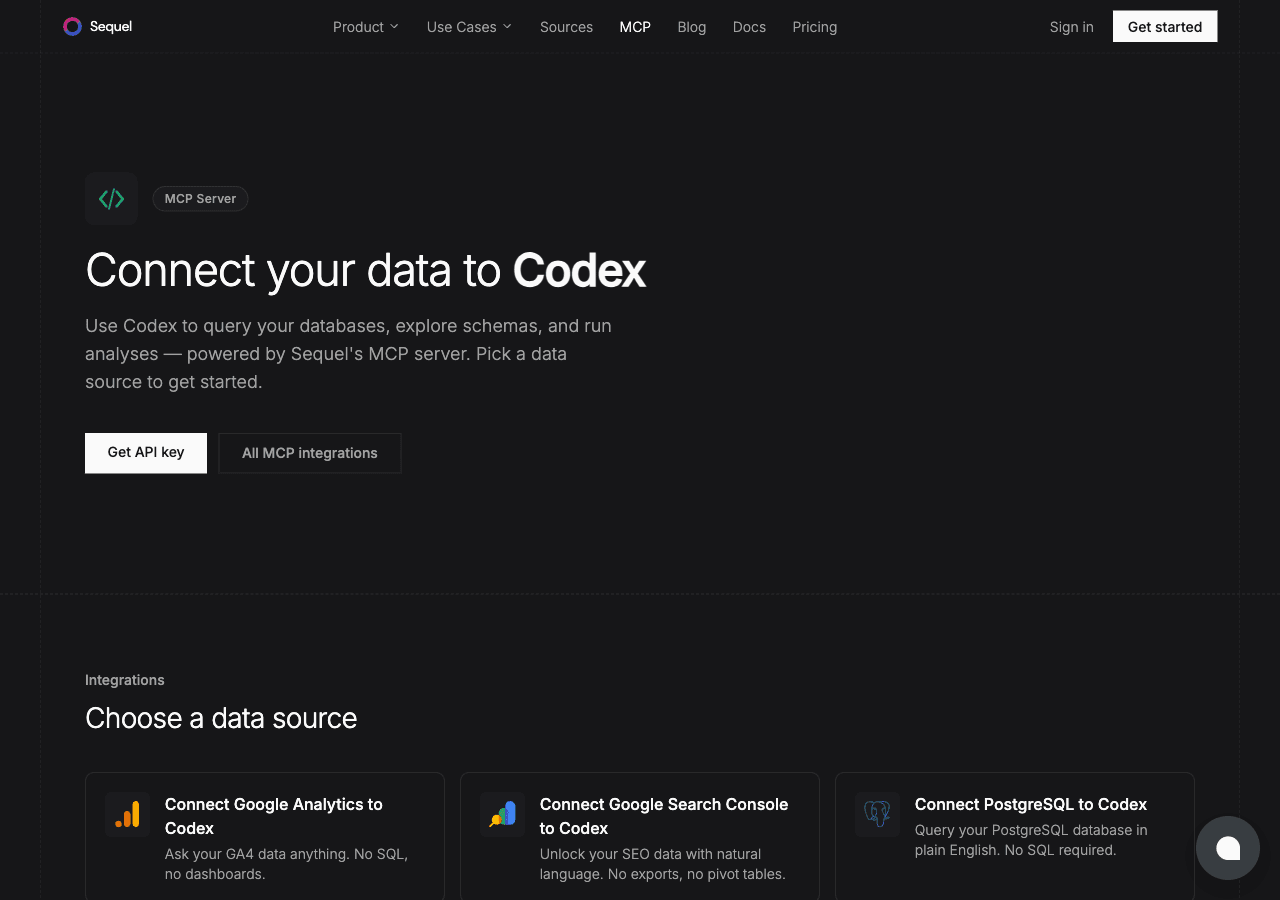Viewport: 1280px width, 900px height.
Task: Open Connect Google Search Console to Codex card
Action: click(x=640, y=838)
